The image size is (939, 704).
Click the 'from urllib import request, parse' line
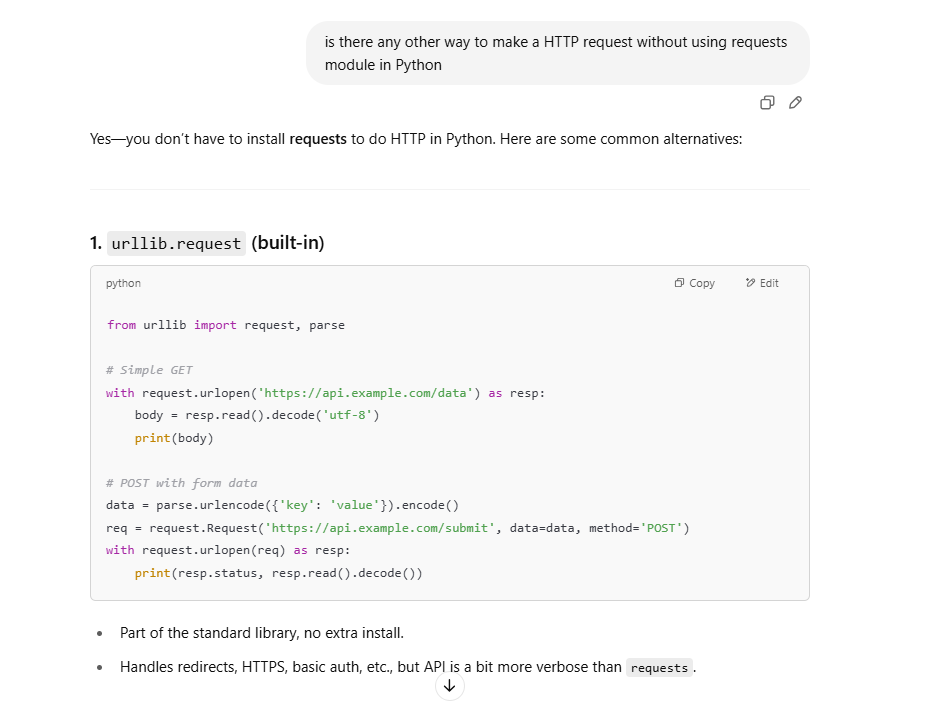tap(225, 325)
